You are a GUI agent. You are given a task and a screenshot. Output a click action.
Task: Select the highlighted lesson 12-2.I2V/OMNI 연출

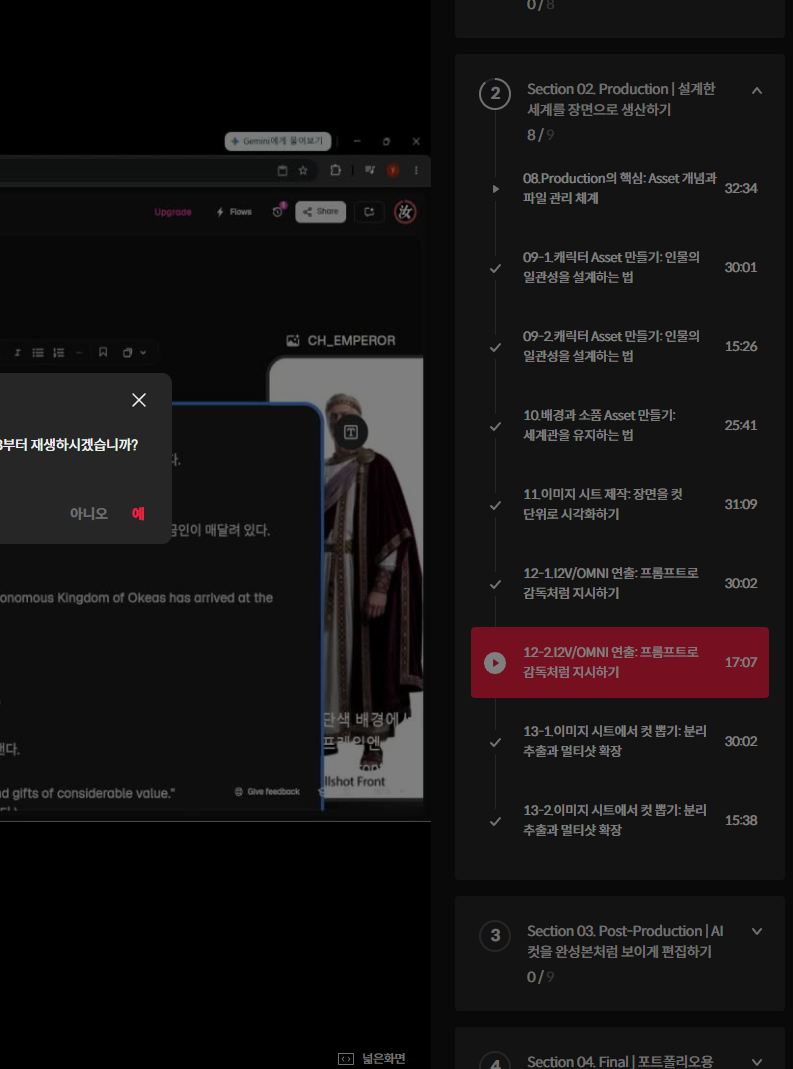pyautogui.click(x=620, y=663)
